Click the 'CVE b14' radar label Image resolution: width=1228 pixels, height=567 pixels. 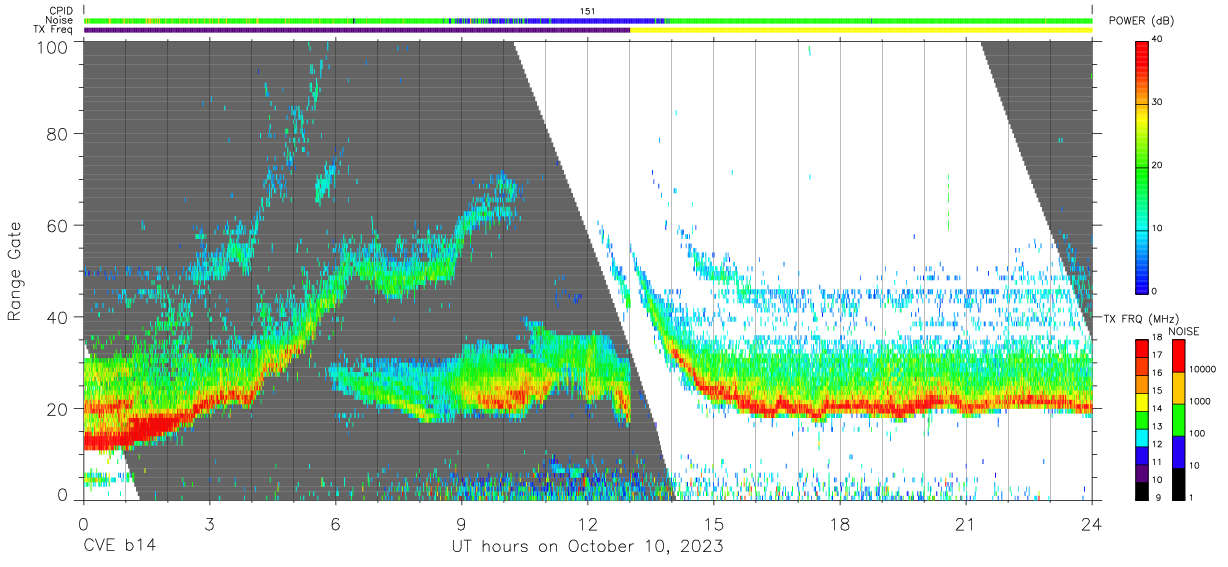[x=119, y=547]
